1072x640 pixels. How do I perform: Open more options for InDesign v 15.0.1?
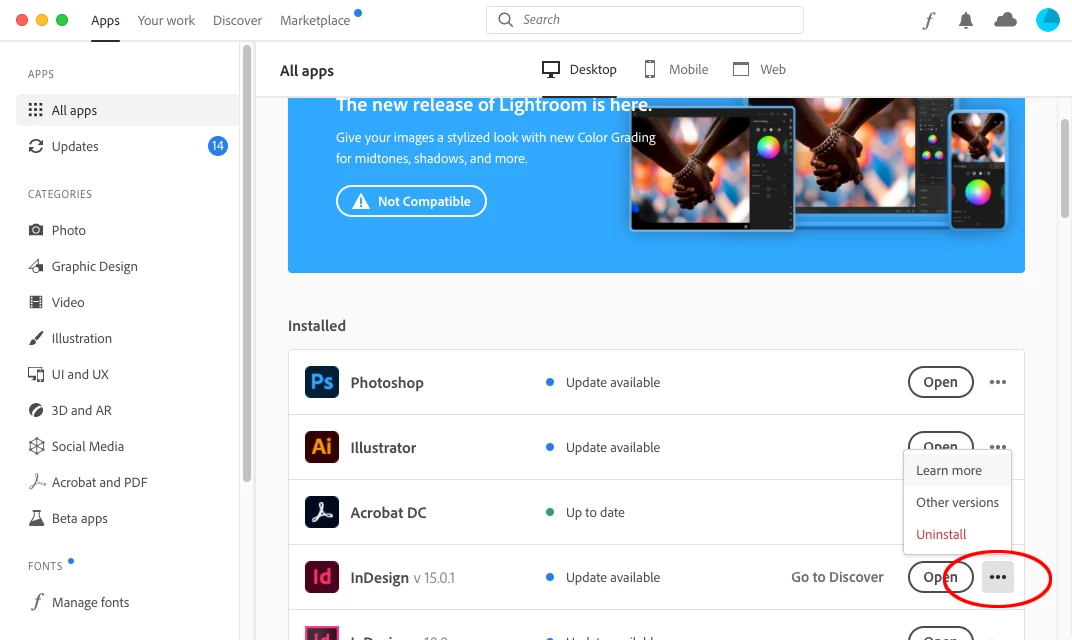(997, 577)
